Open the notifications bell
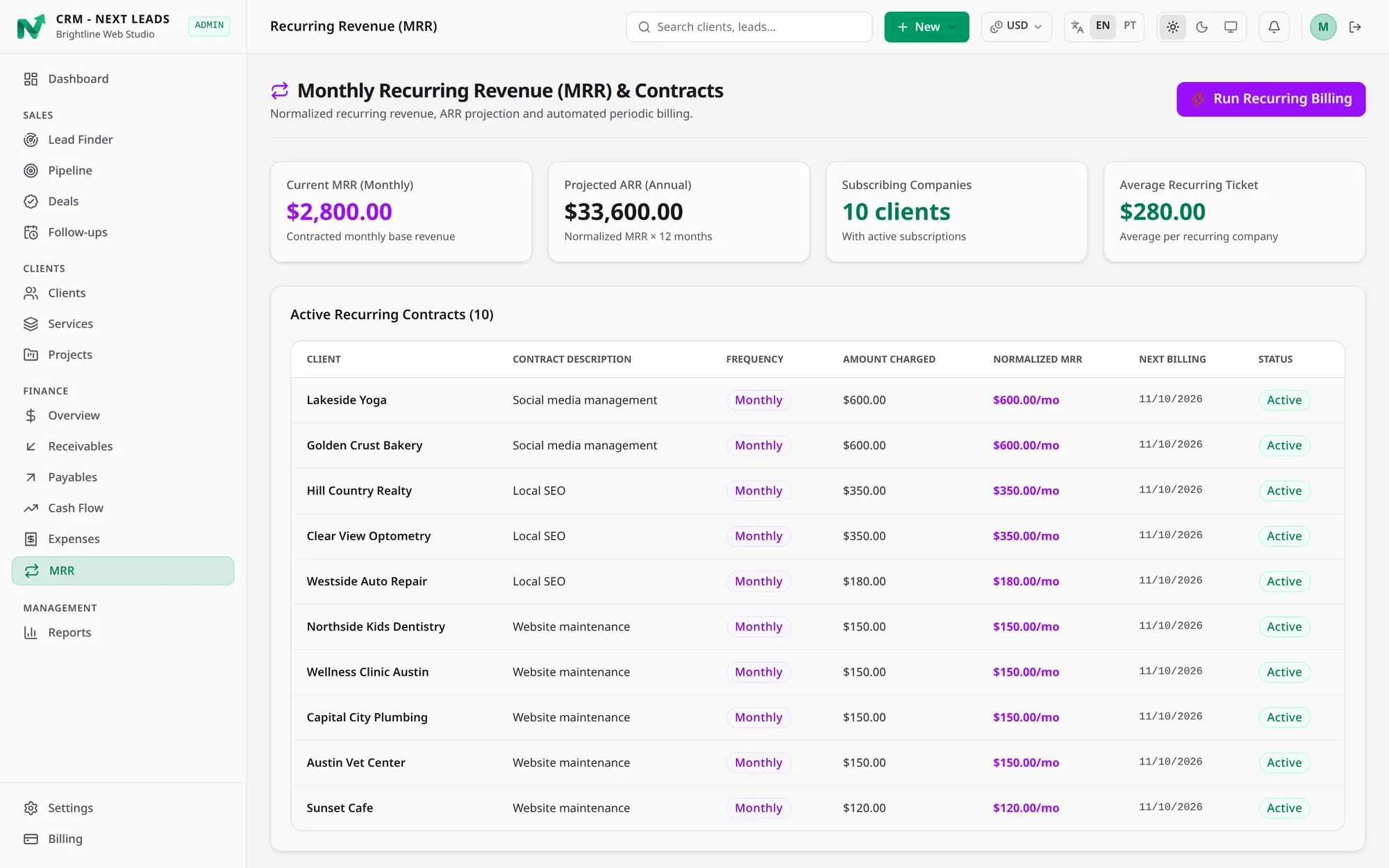1389x868 pixels. tap(1274, 27)
